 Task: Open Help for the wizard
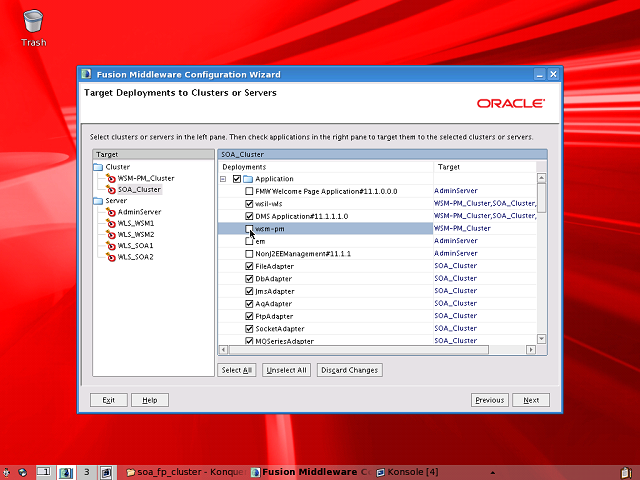[x=150, y=400]
